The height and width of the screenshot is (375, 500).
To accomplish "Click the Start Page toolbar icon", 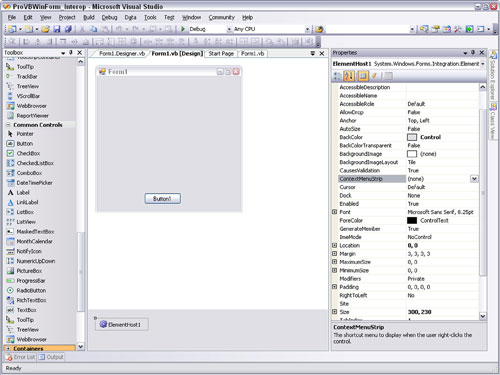I will [x=469, y=29].
